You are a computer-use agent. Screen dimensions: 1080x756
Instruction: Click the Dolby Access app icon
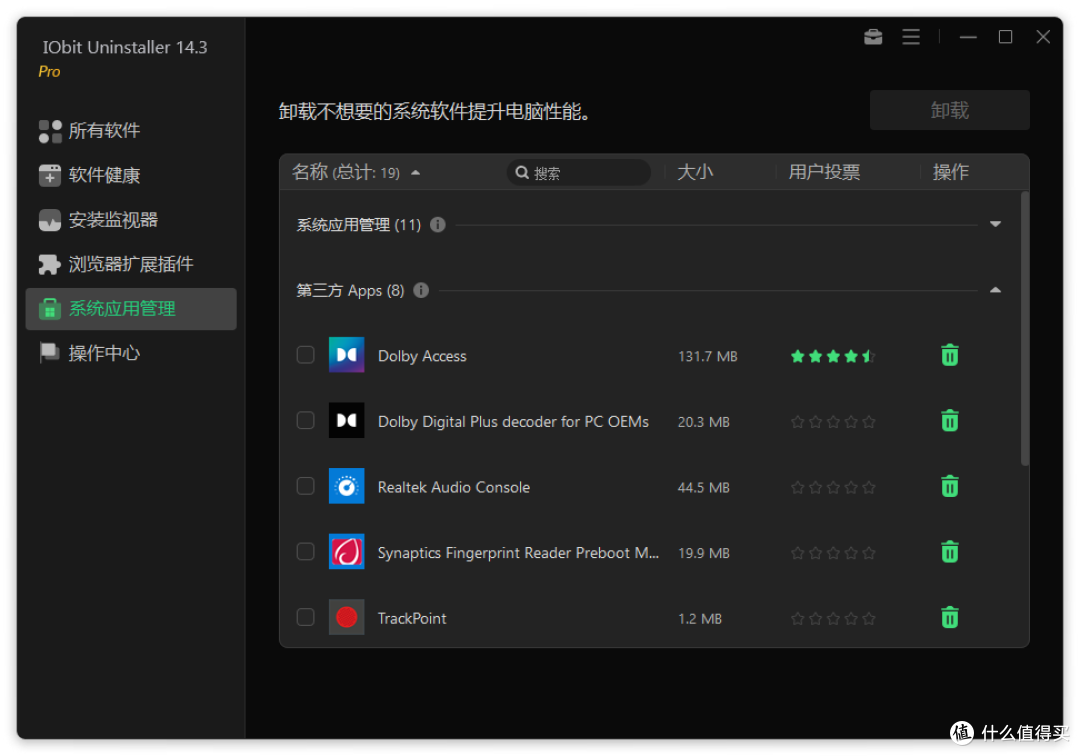[x=346, y=355]
